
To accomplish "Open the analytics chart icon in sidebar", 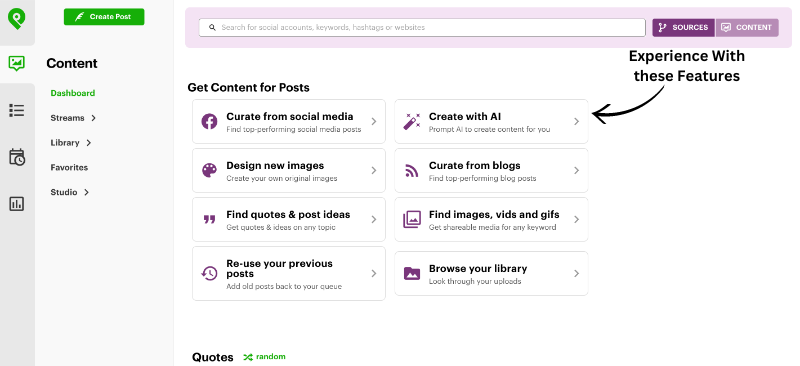I will [17, 204].
